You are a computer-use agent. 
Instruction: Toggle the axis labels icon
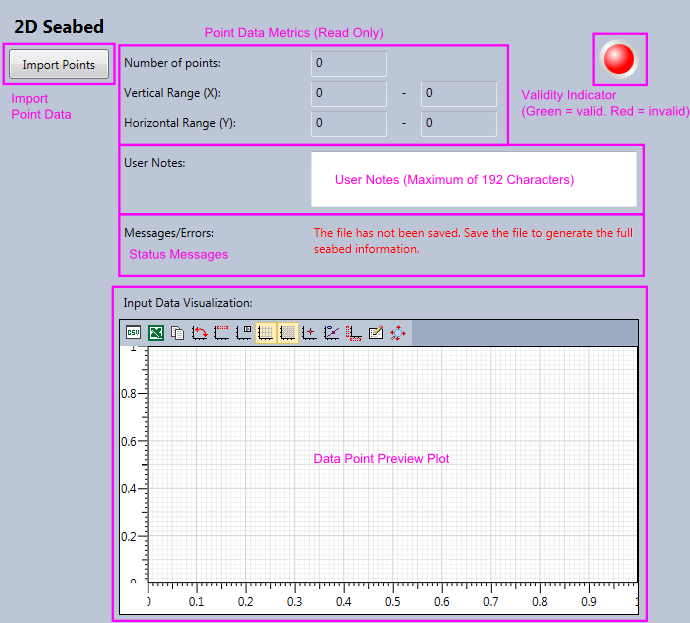pos(354,333)
